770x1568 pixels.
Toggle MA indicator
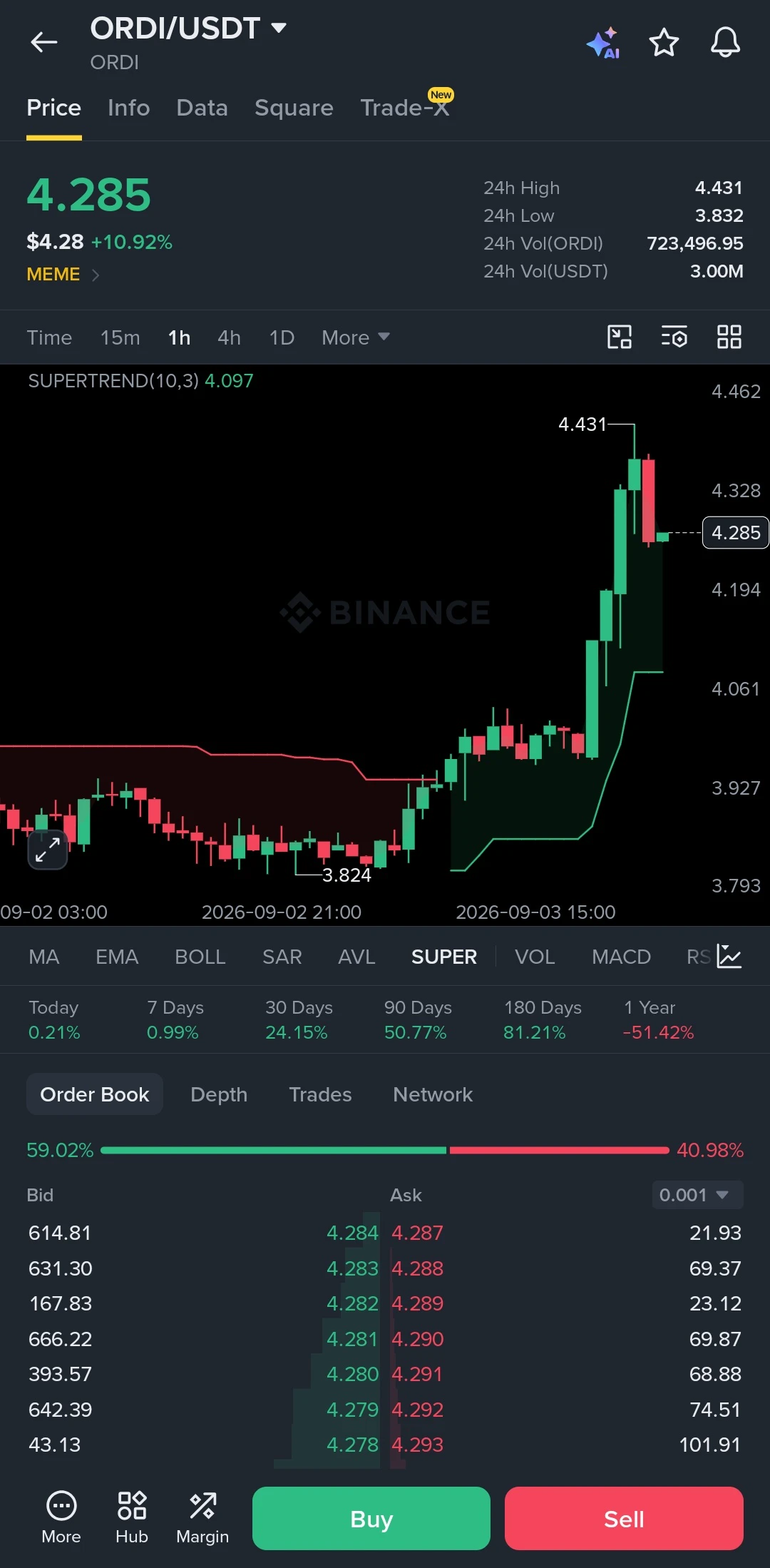click(43, 957)
